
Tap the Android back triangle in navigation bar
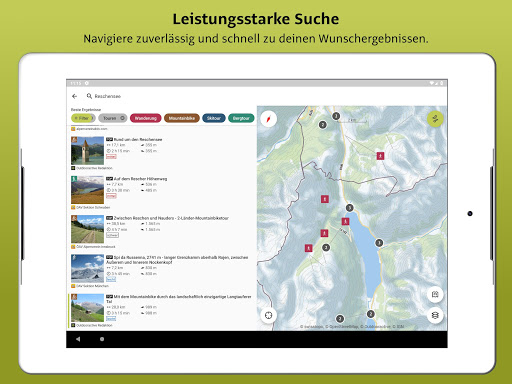pos(78,339)
